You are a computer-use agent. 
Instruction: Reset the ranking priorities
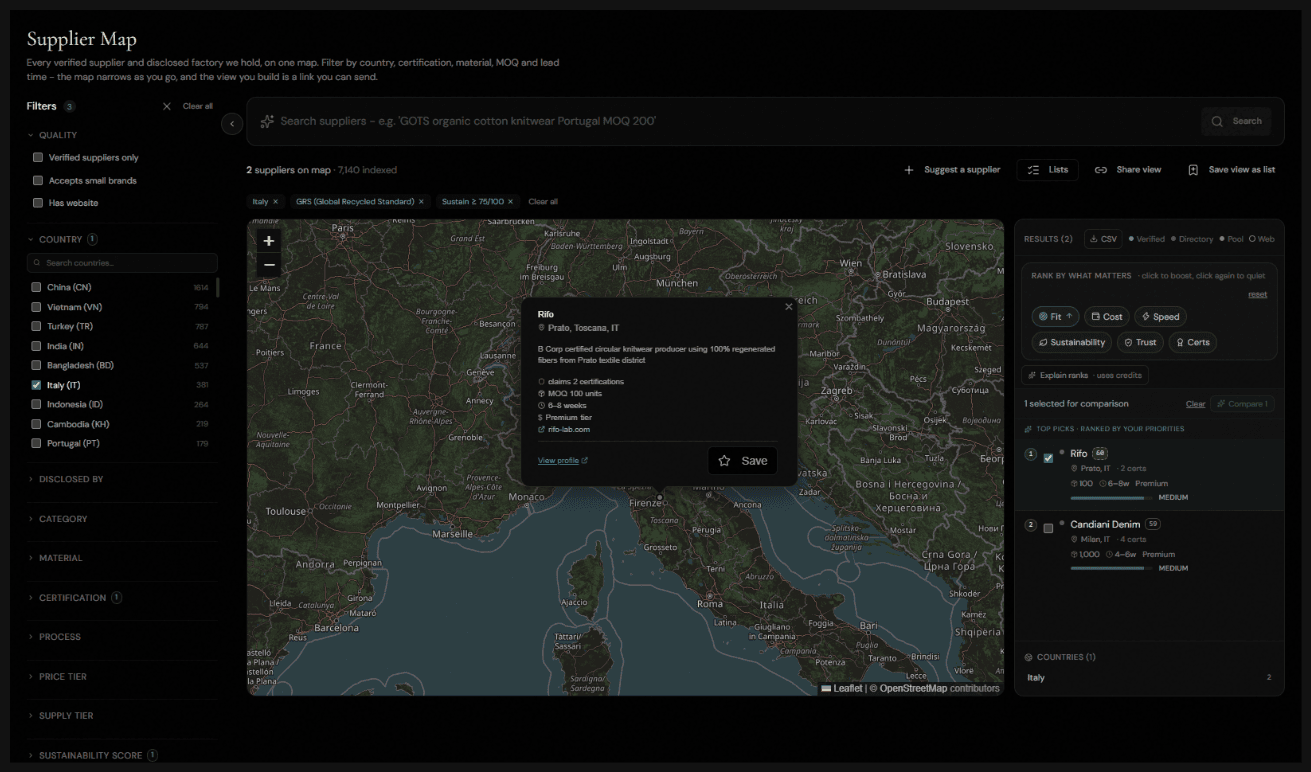coord(1257,295)
